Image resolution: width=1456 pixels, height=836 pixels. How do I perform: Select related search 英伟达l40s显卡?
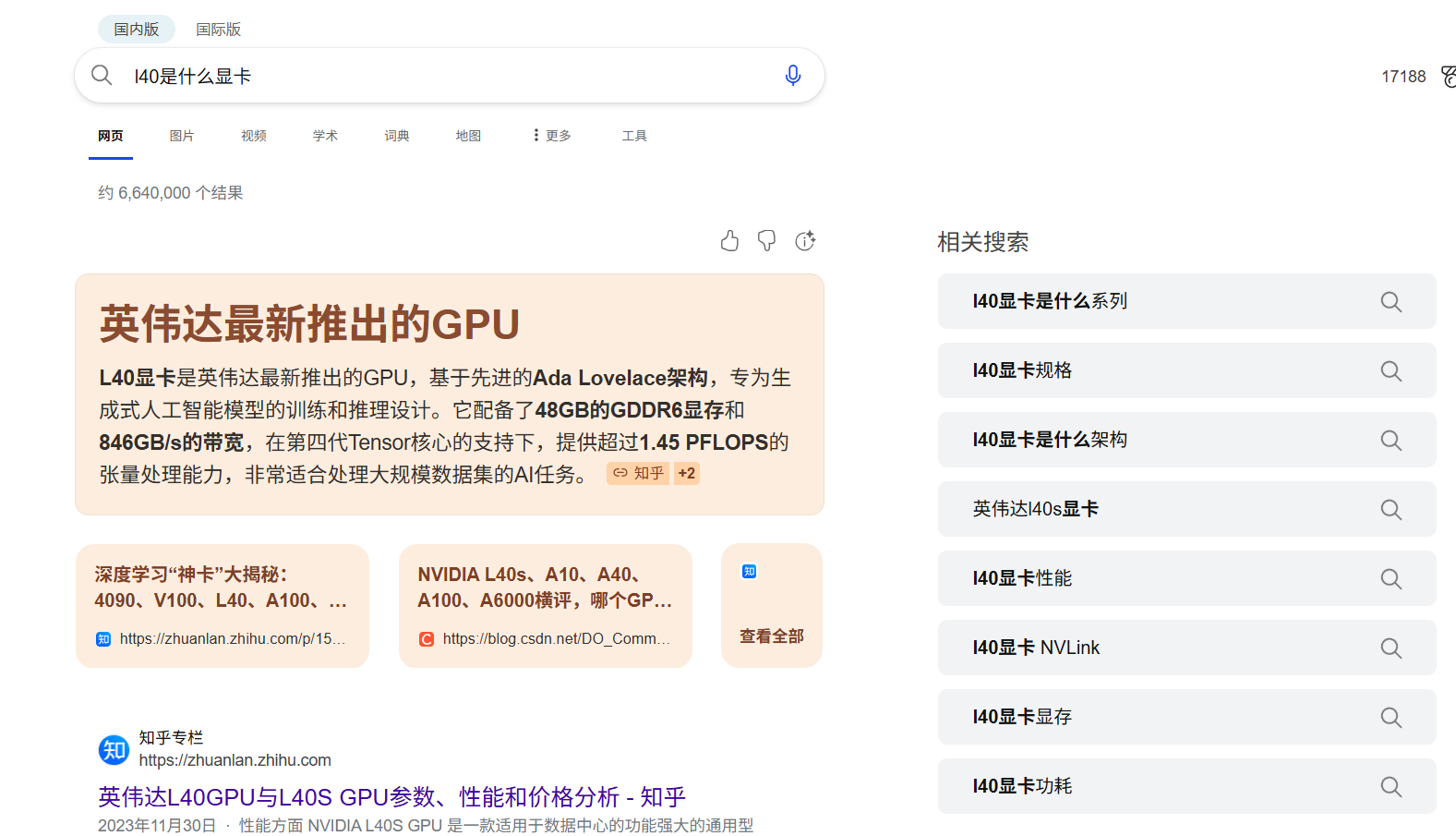1187,509
